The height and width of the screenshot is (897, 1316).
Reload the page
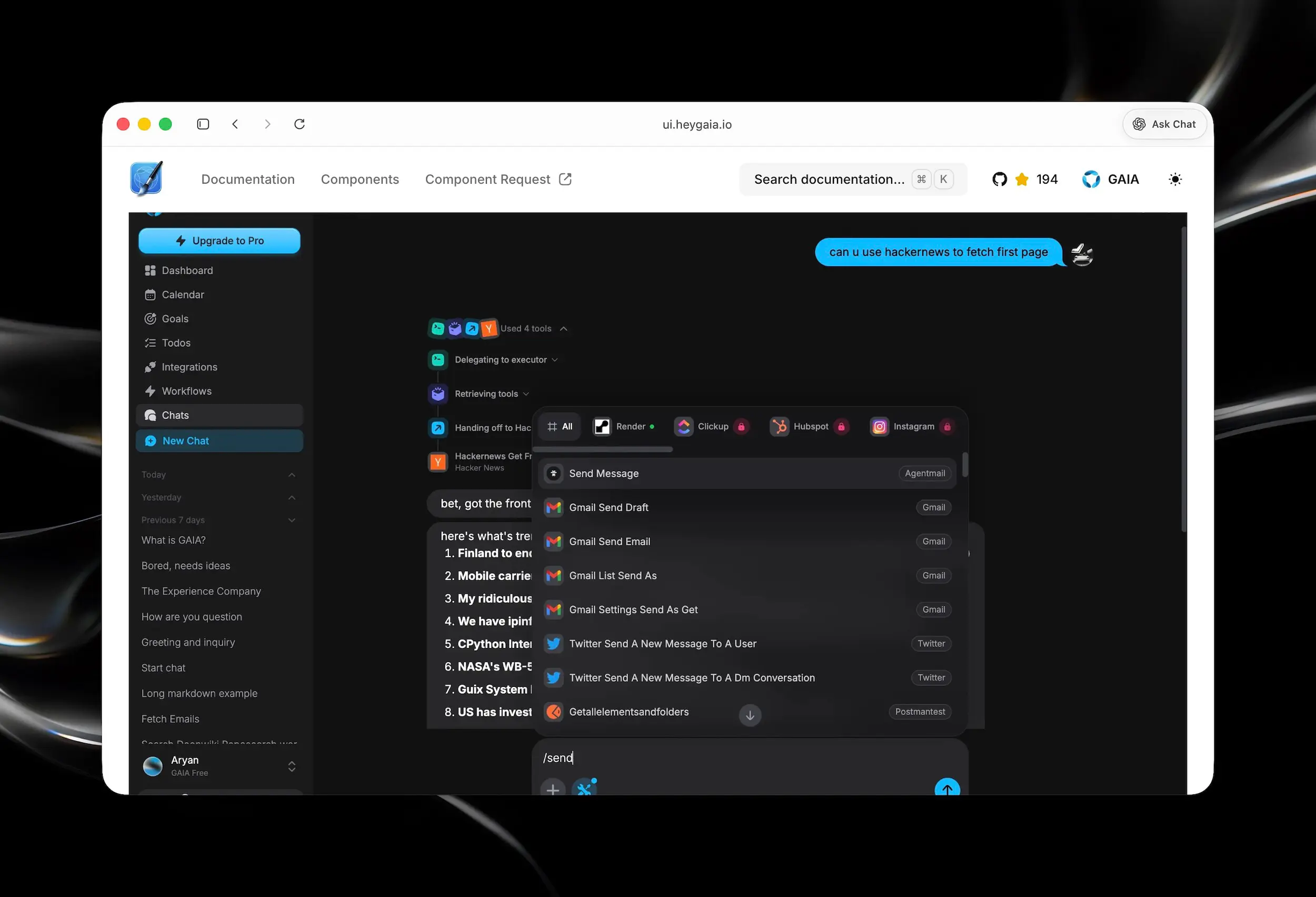point(300,124)
